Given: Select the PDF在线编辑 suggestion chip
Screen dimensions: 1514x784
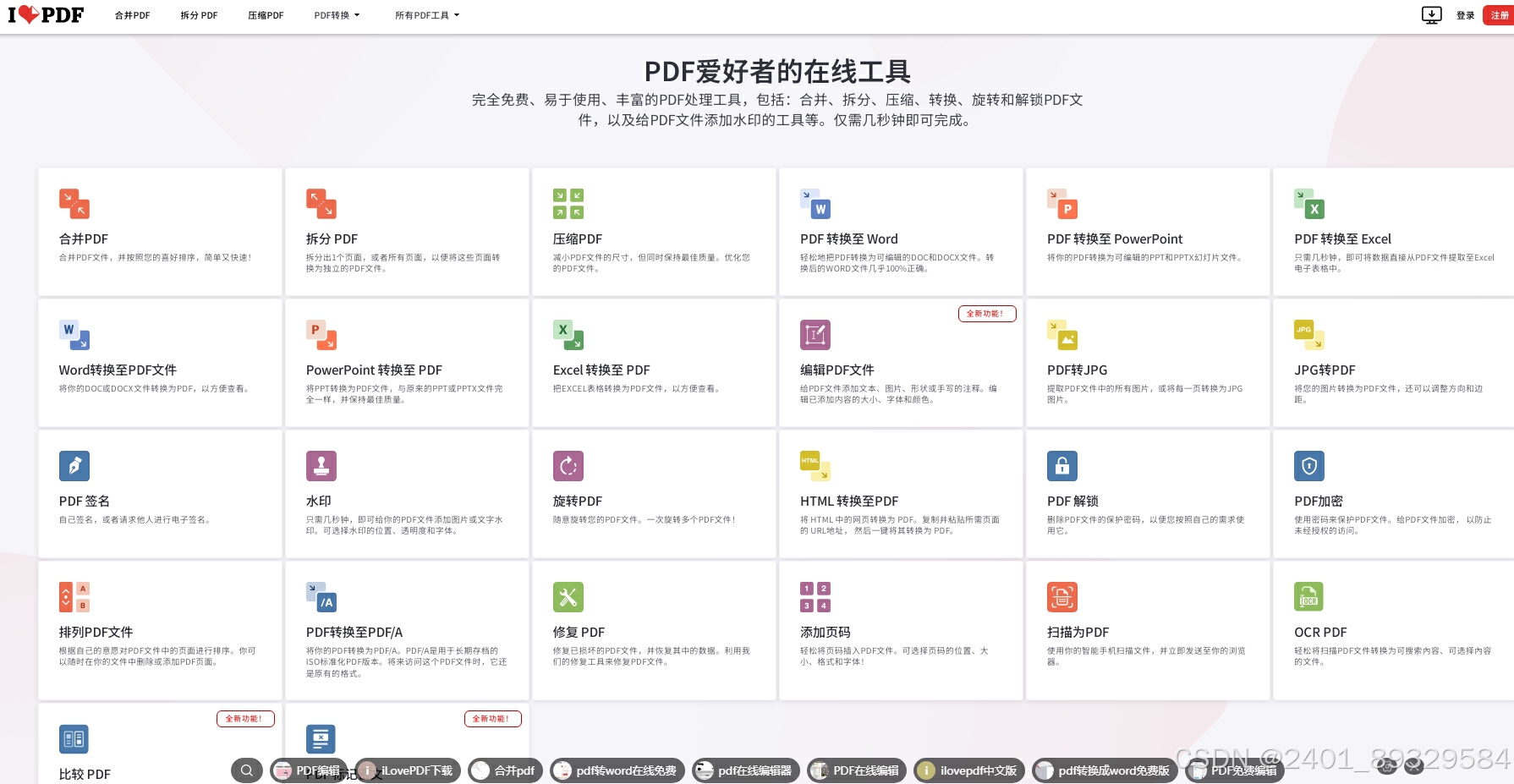Looking at the screenshot, I should 857,770.
